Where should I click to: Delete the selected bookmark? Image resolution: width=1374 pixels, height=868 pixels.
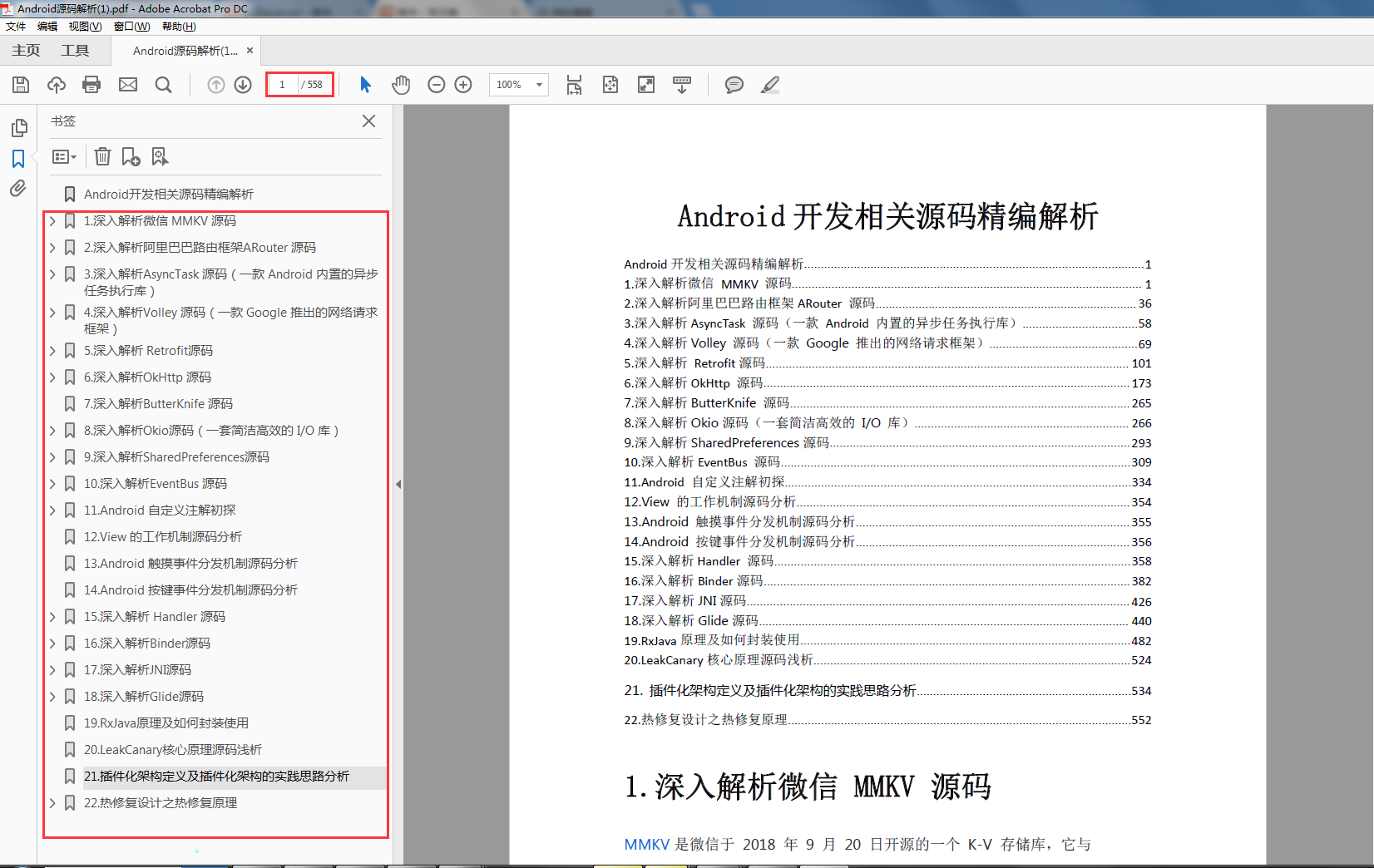(x=102, y=156)
